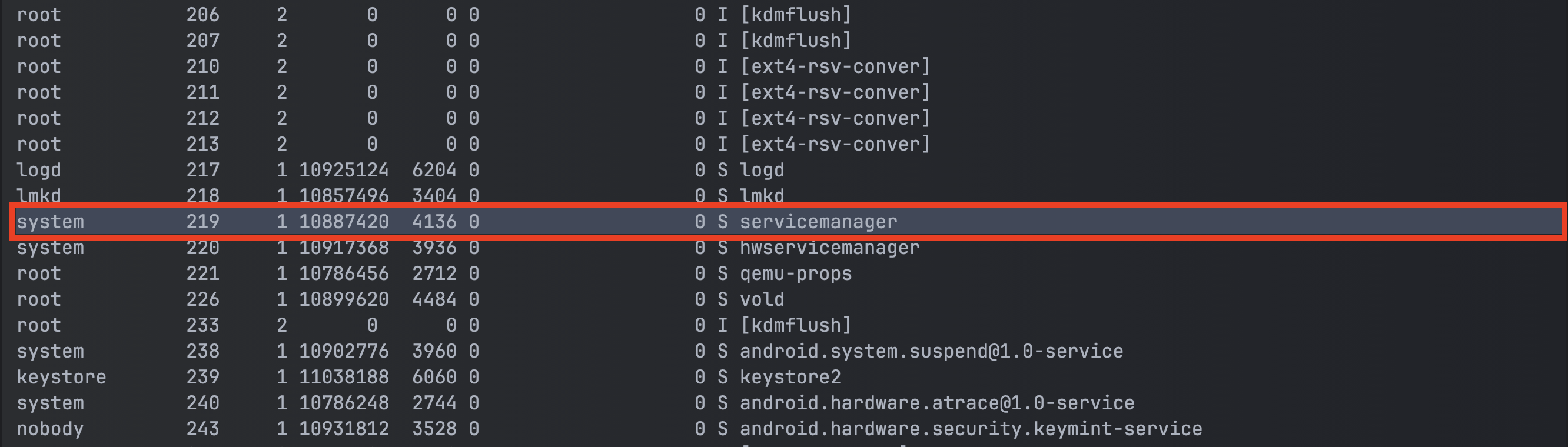Screen dimensions: 1568x447
Task: Click PID 213 in the process list
Action: [x=202, y=144]
